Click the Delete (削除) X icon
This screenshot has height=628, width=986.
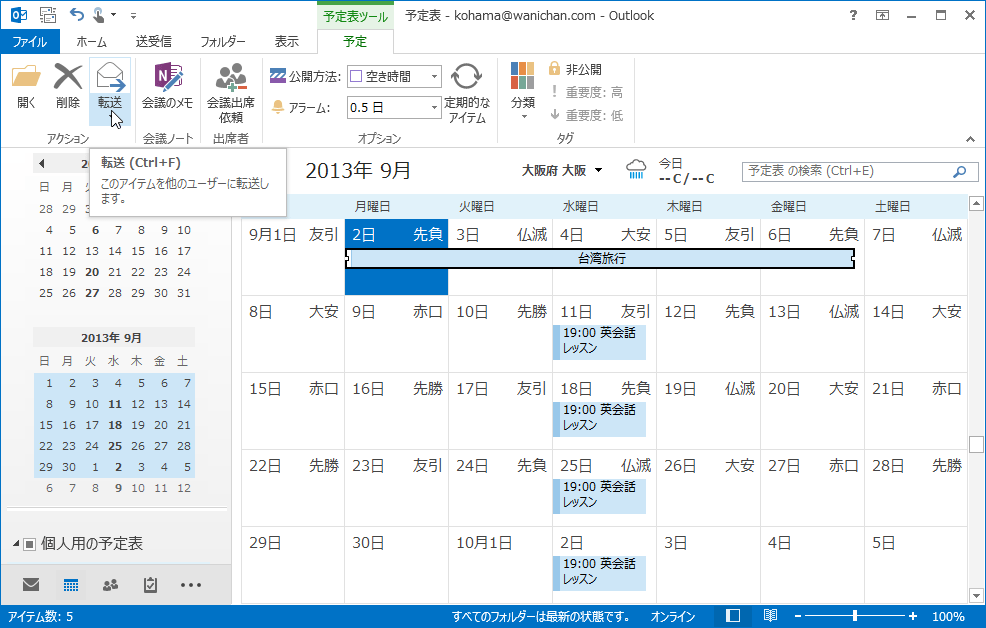(68, 78)
